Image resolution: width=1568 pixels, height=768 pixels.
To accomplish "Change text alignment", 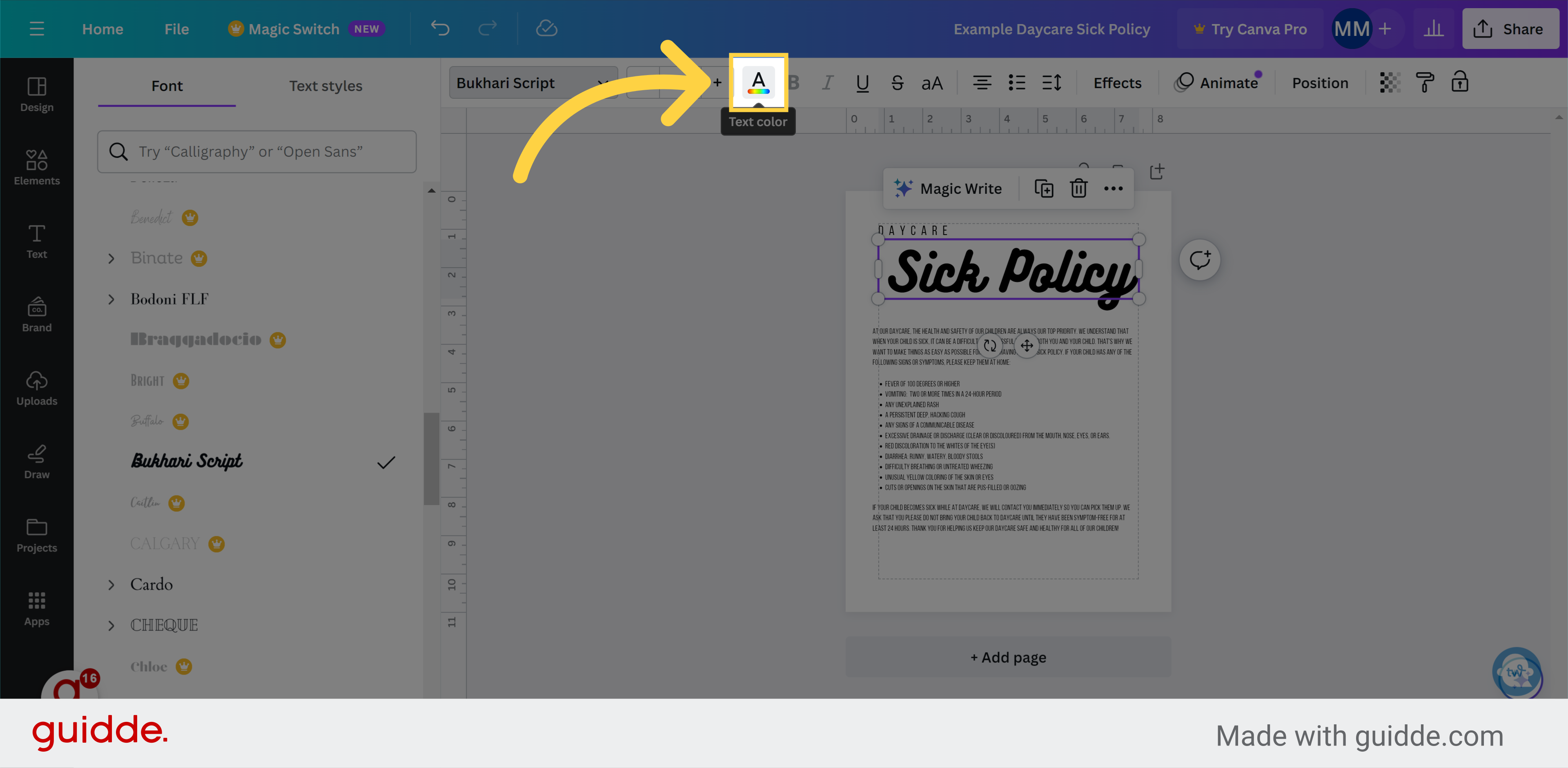I will (982, 83).
